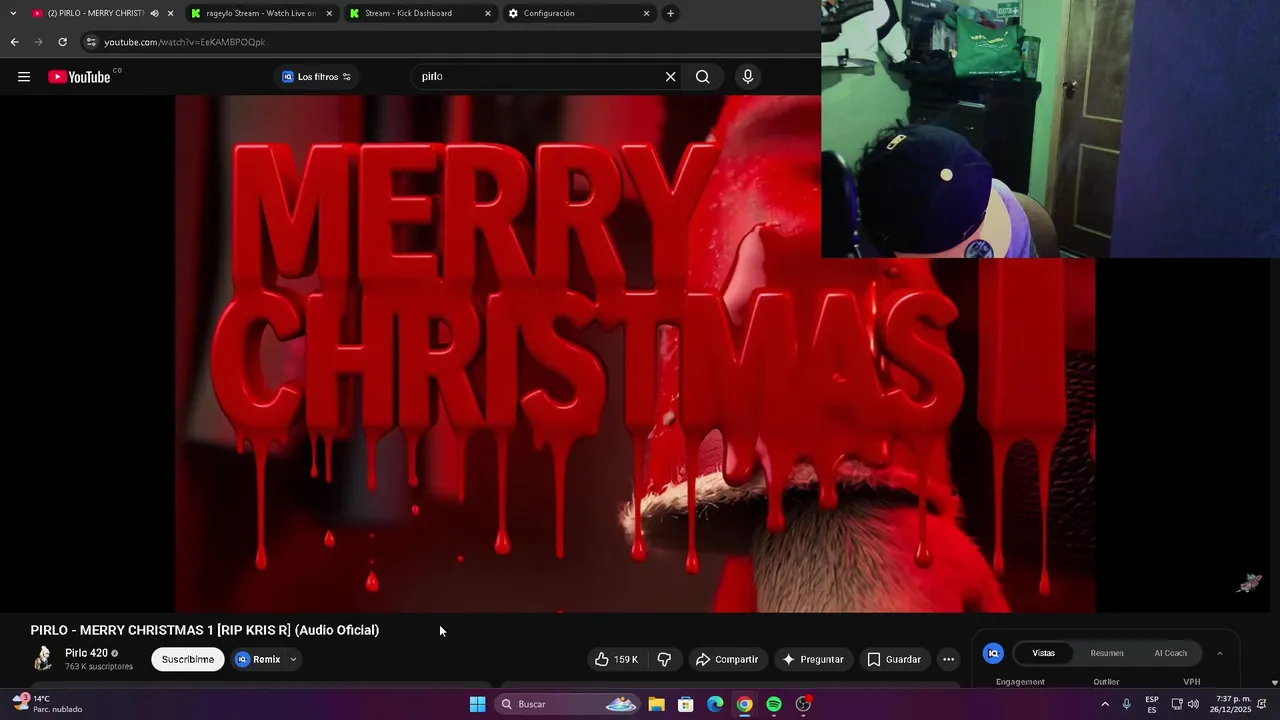Select the youtube.com address bar URL
Image resolution: width=1280 pixels, height=720 pixels.
(185, 42)
